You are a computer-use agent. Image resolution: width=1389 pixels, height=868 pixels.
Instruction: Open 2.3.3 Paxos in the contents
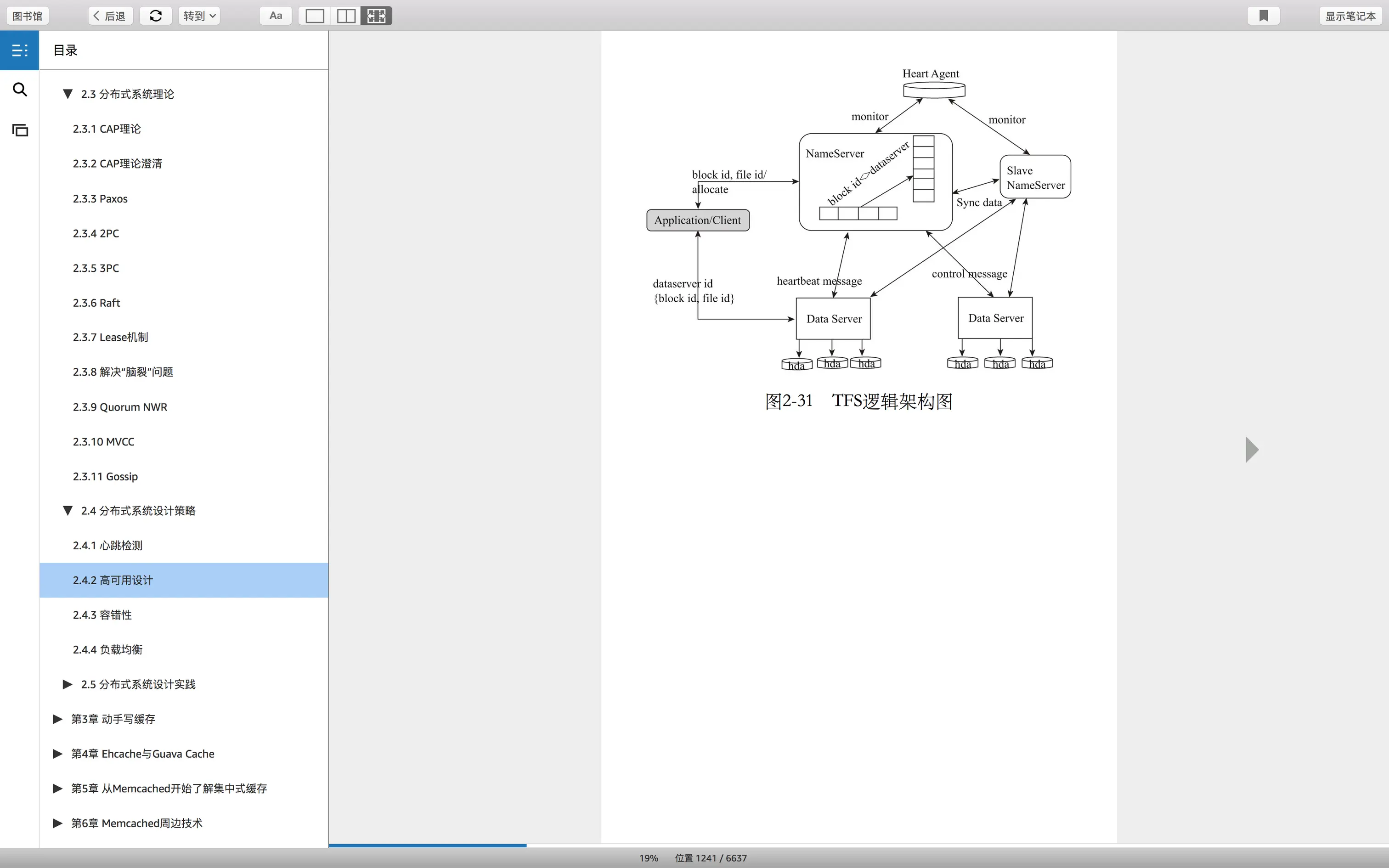tap(101, 198)
